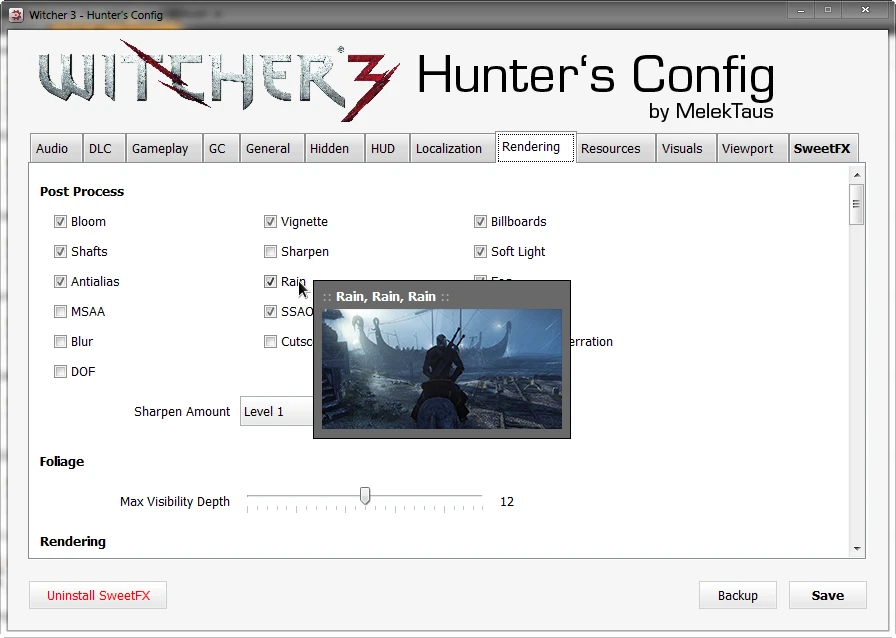The width and height of the screenshot is (896, 638).
Task: Enable Blur post processing
Action: [60, 341]
